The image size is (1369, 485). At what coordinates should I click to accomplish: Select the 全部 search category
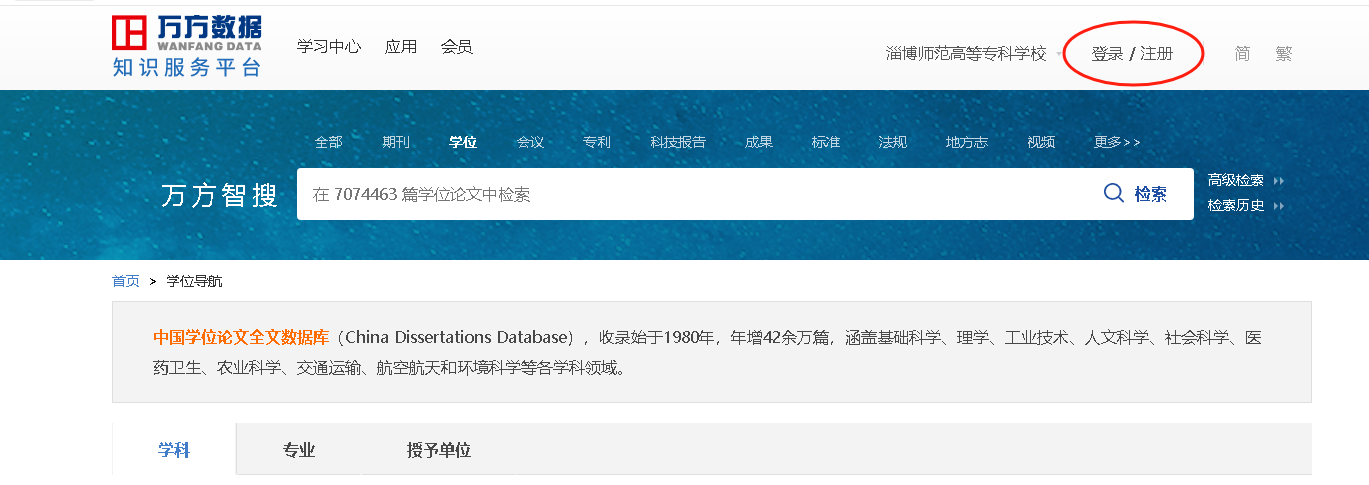pos(329,142)
